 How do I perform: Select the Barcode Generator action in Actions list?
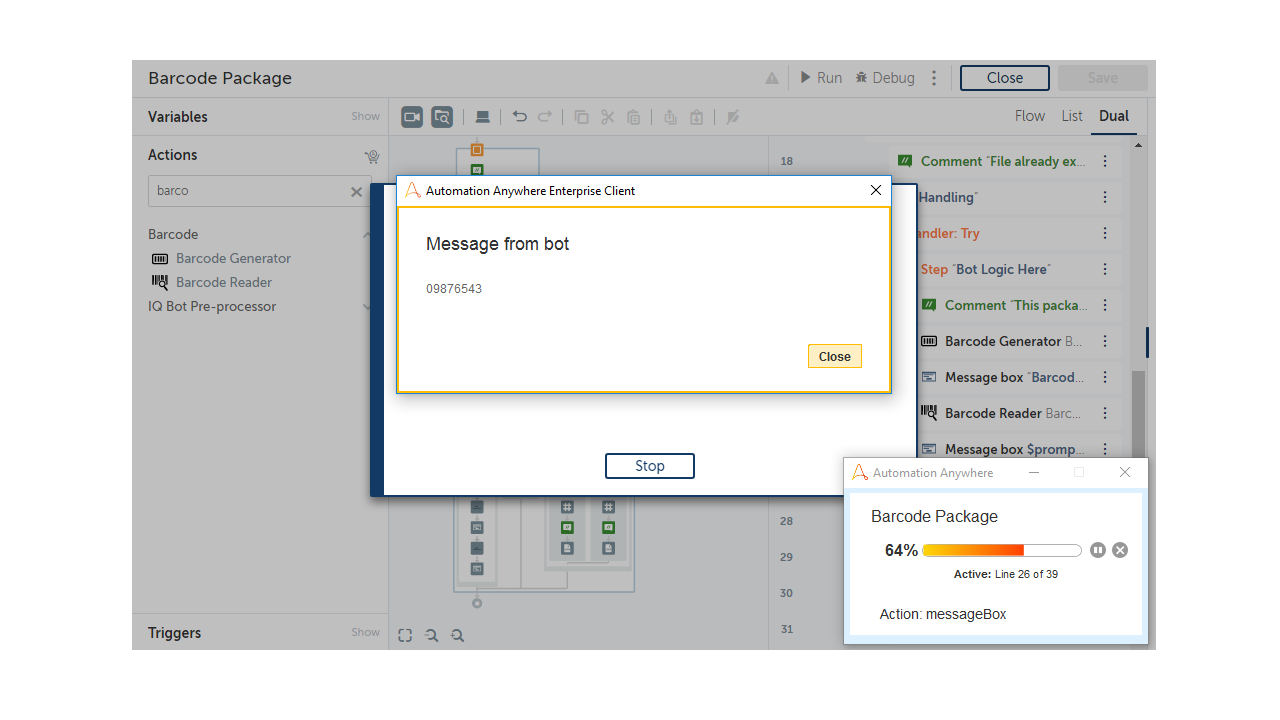pyautogui.click(x=221, y=258)
